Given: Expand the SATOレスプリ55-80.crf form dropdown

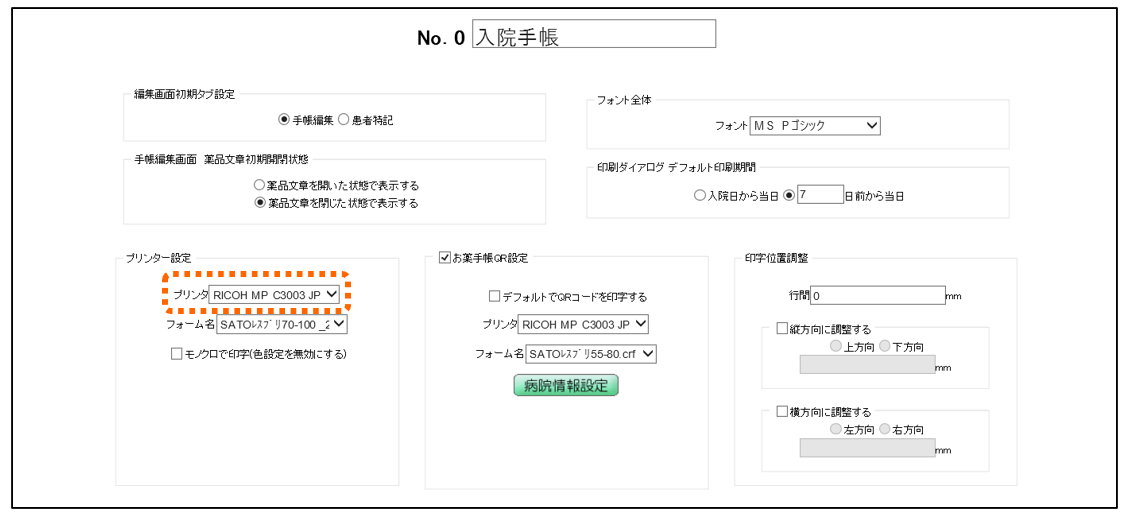Looking at the screenshot, I should [x=591, y=353].
